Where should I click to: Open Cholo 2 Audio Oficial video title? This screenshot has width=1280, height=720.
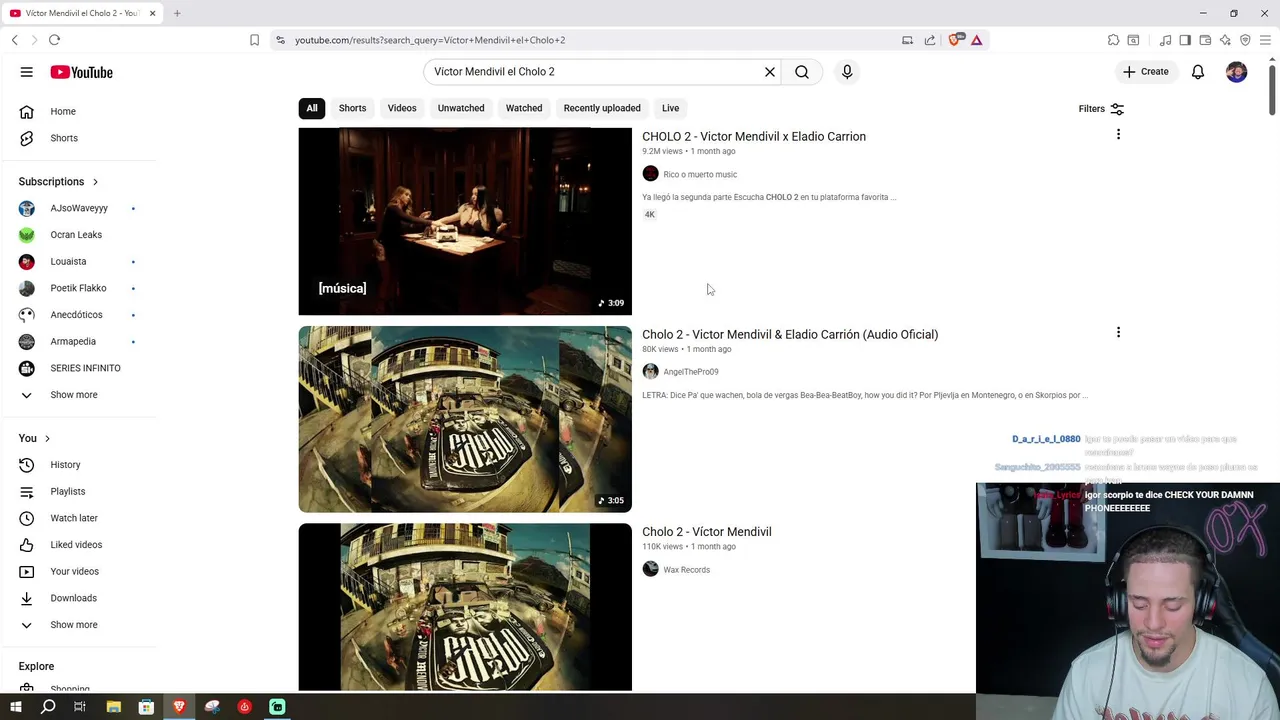coord(790,334)
